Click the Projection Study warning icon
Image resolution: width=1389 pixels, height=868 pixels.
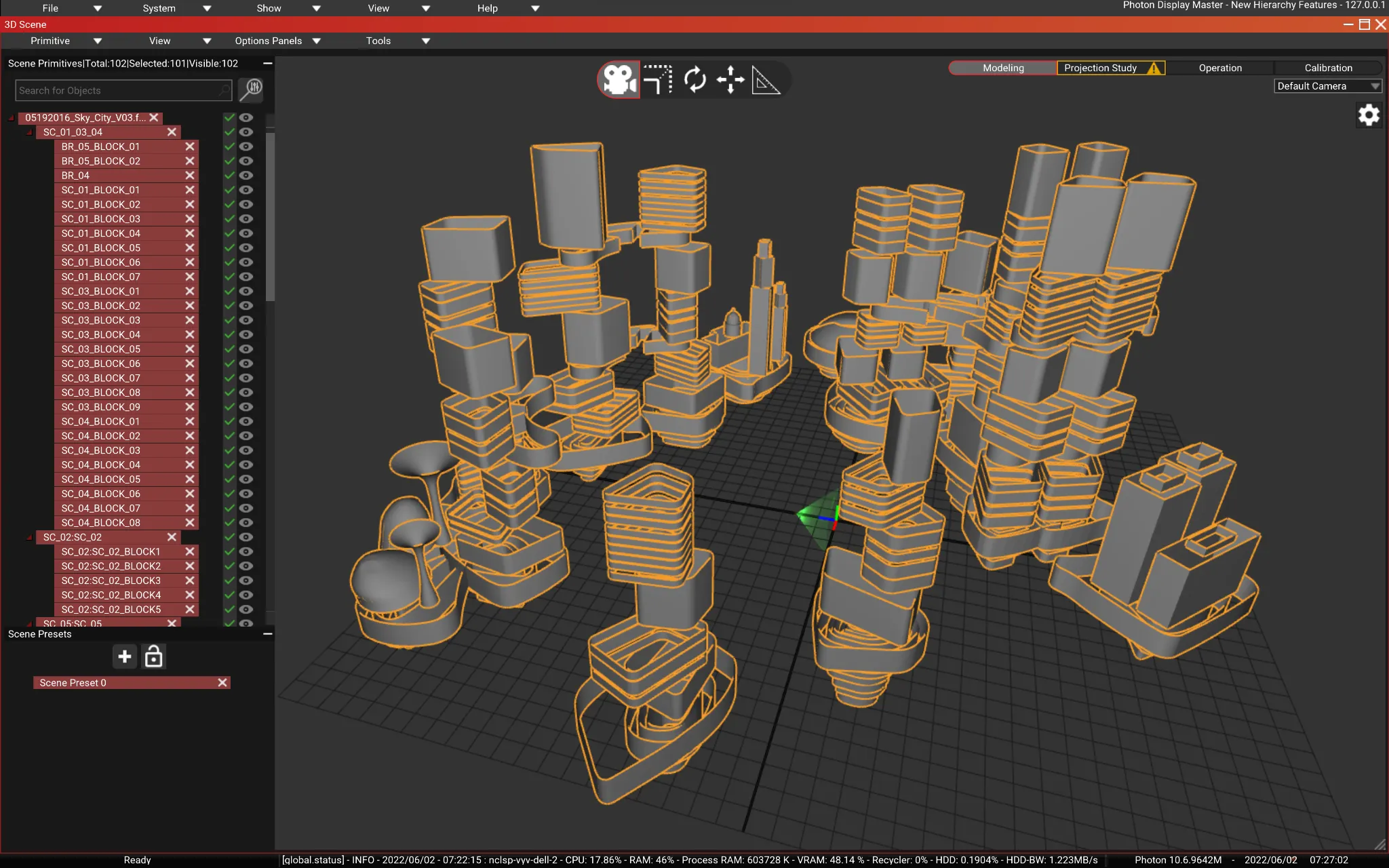click(1154, 68)
